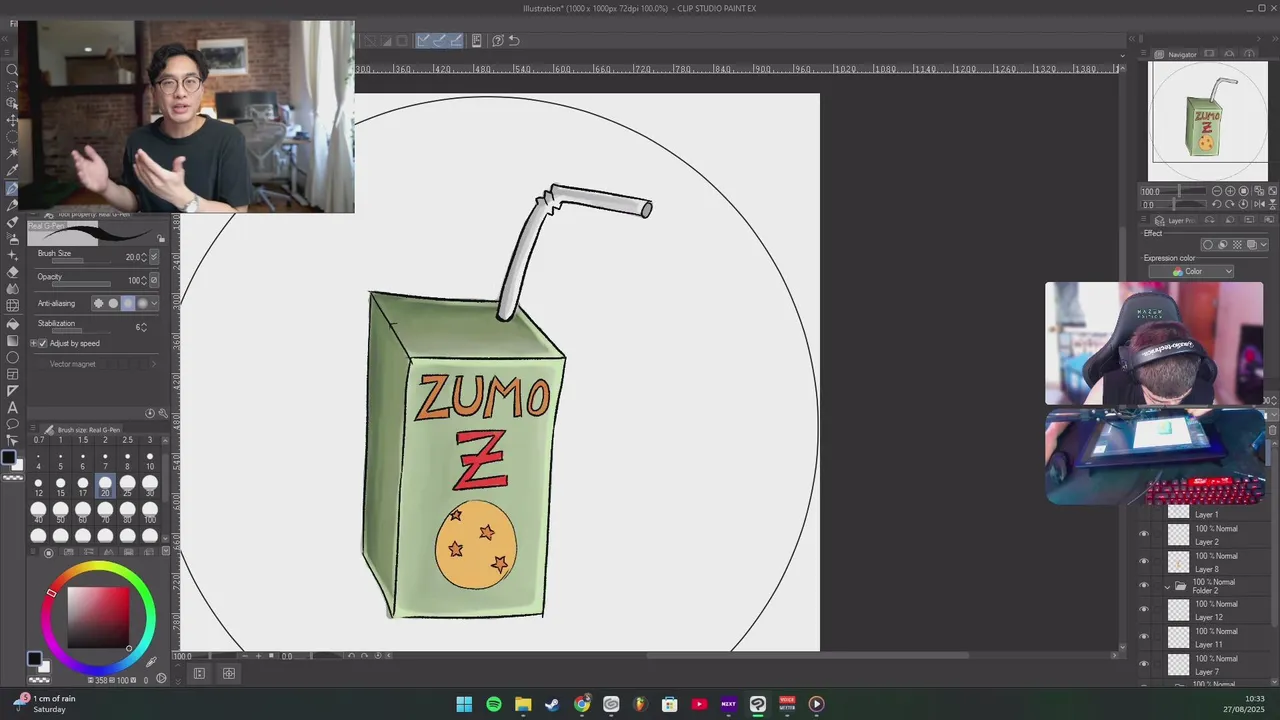
Task: Hide Layer 8 with its eye icon
Action: 1144,561
